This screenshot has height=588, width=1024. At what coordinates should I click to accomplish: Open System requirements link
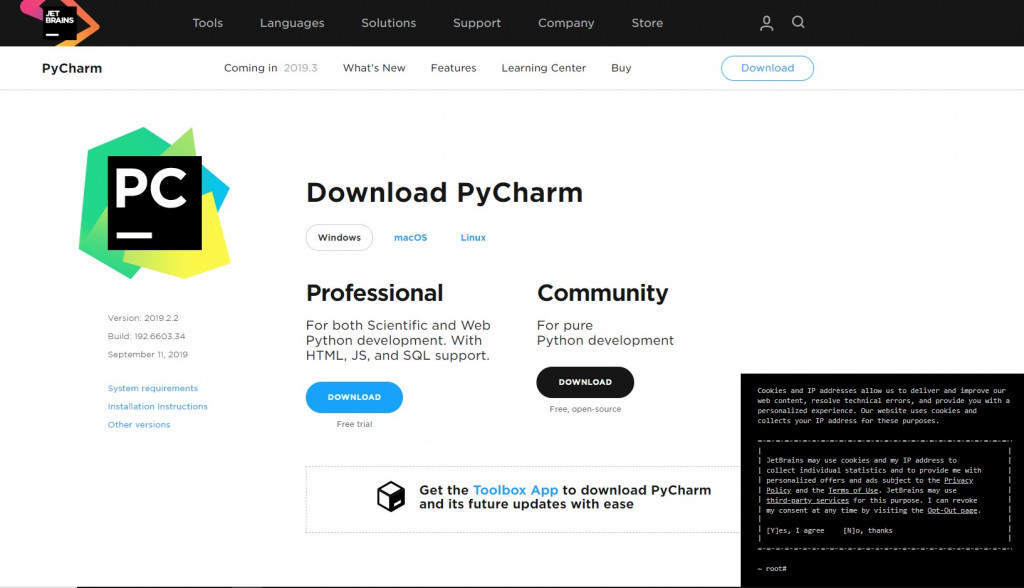pos(153,388)
